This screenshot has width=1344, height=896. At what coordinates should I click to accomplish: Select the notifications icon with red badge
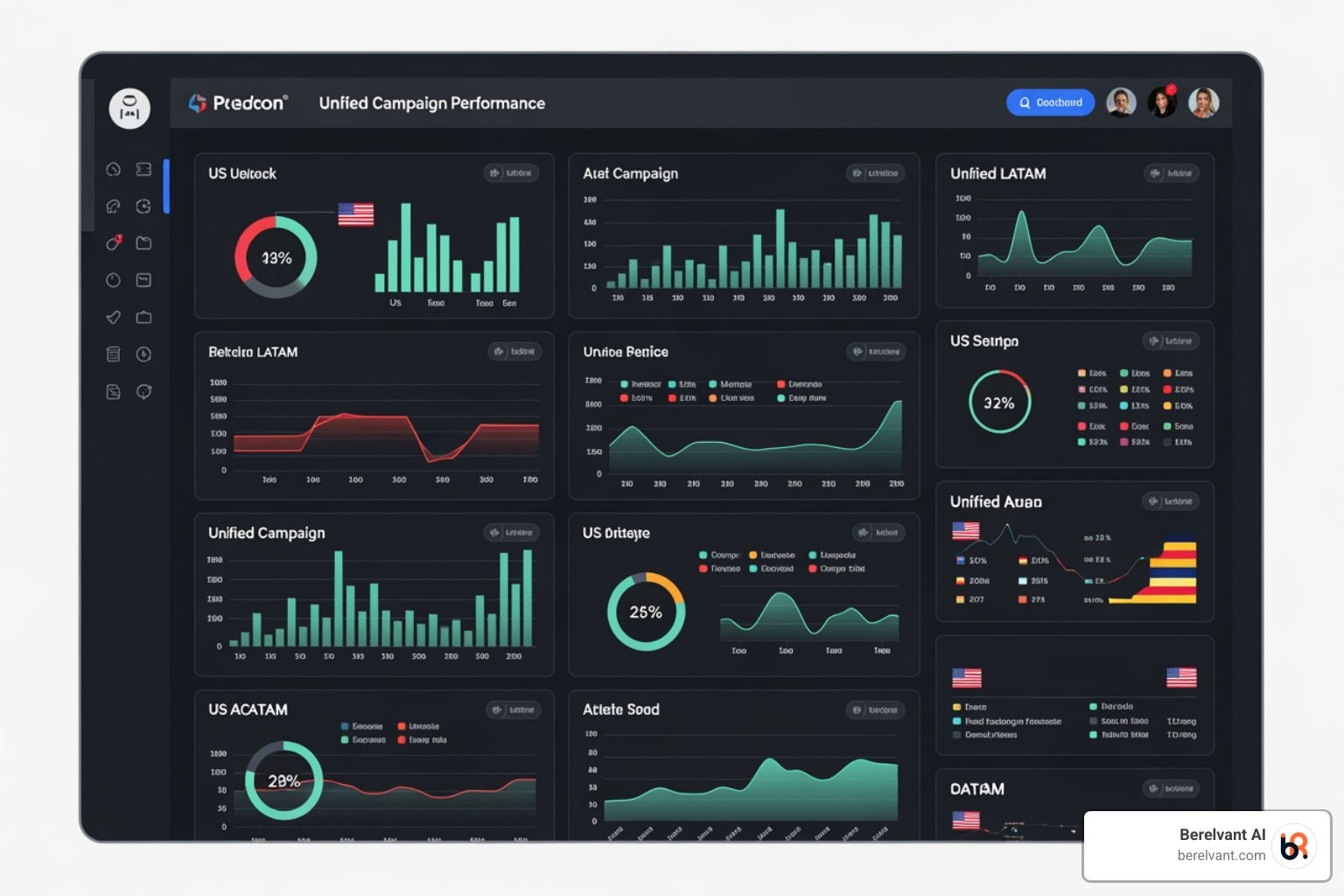click(x=113, y=243)
